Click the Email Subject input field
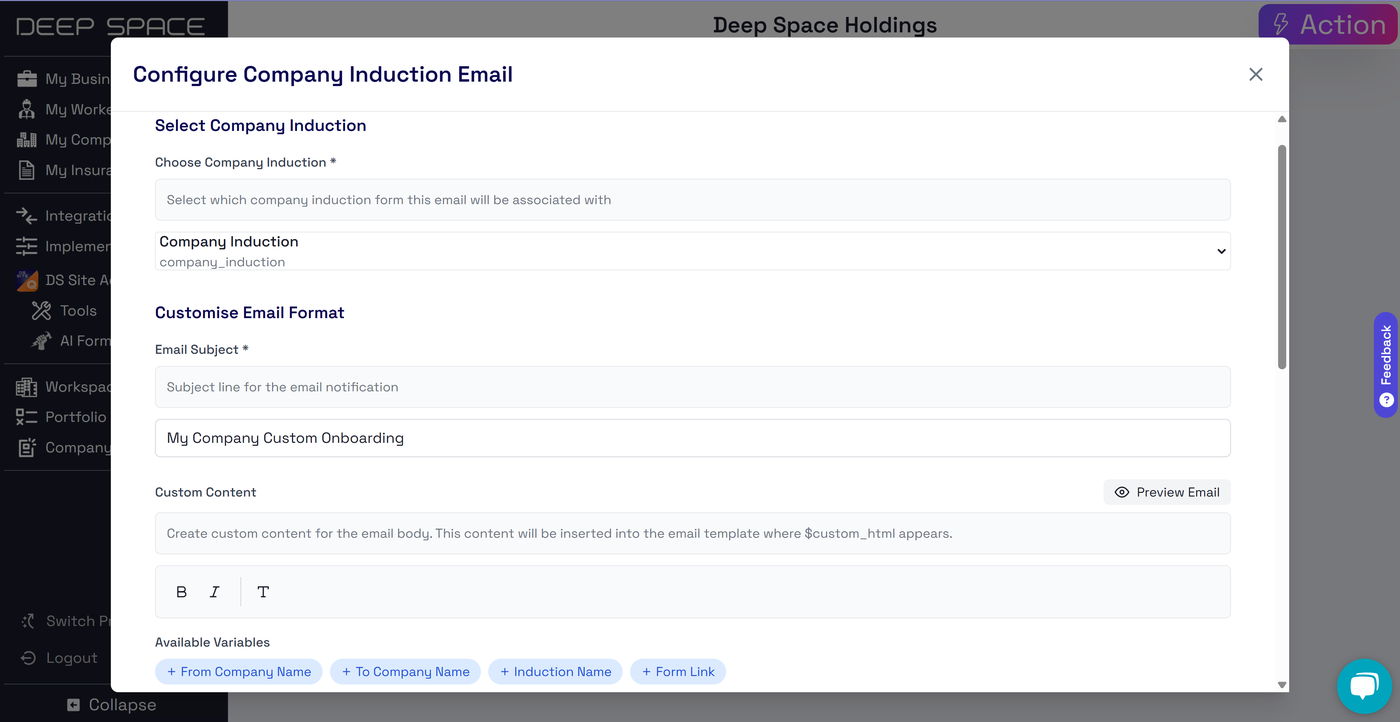1400x722 pixels. pyautogui.click(x=692, y=438)
